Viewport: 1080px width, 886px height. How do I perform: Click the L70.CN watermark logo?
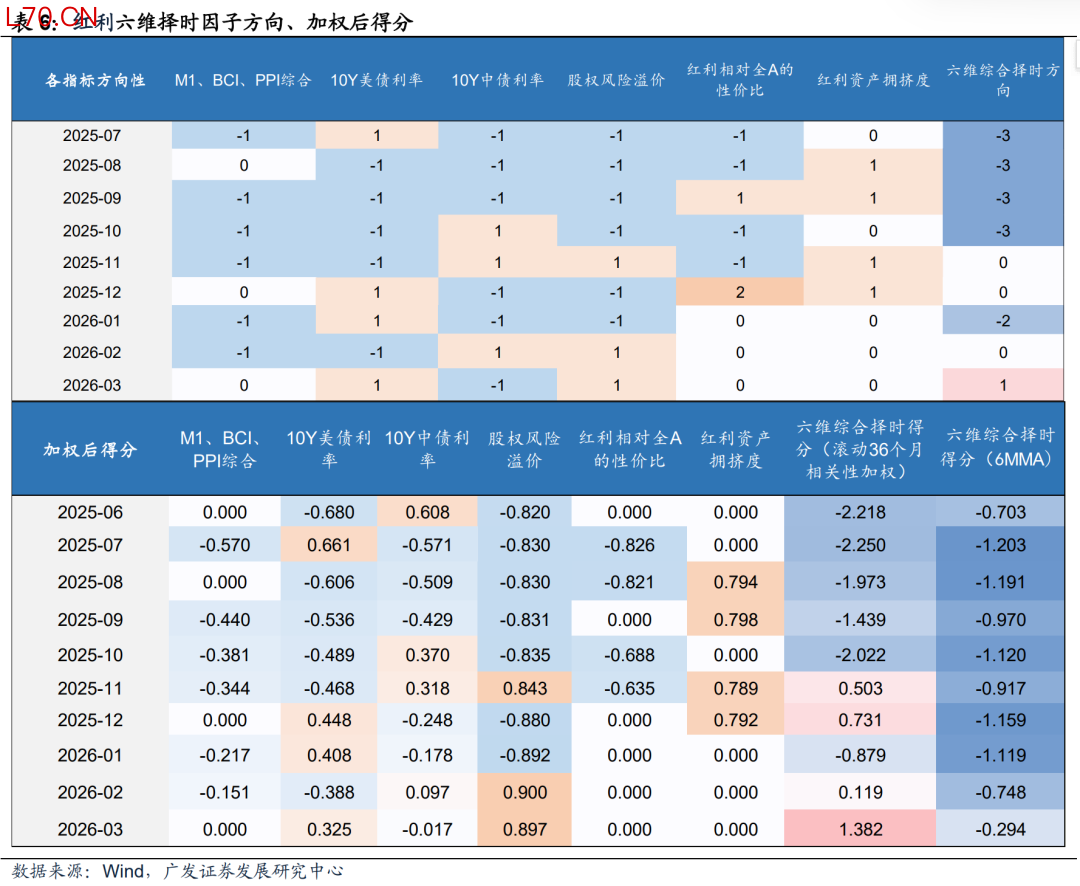(x=50, y=13)
